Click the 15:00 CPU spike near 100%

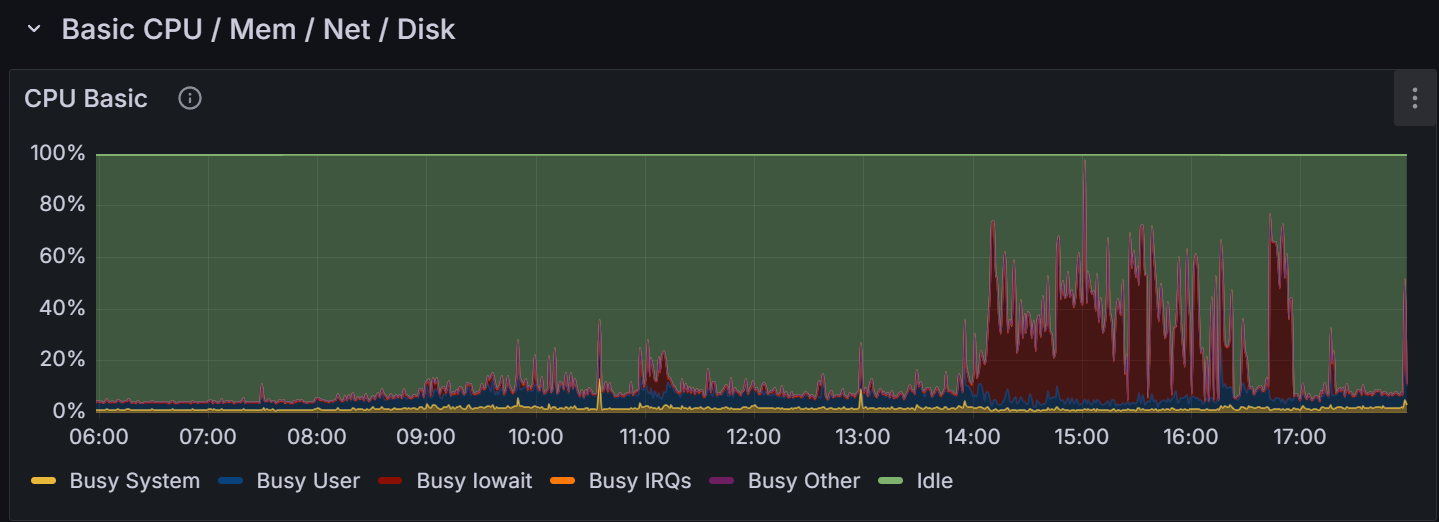pos(1084,162)
